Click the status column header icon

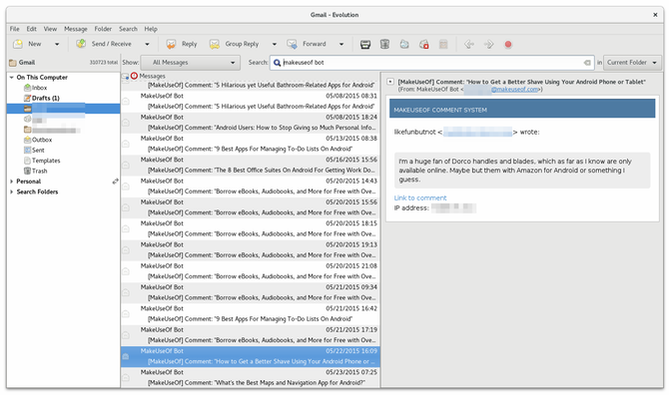click(125, 76)
